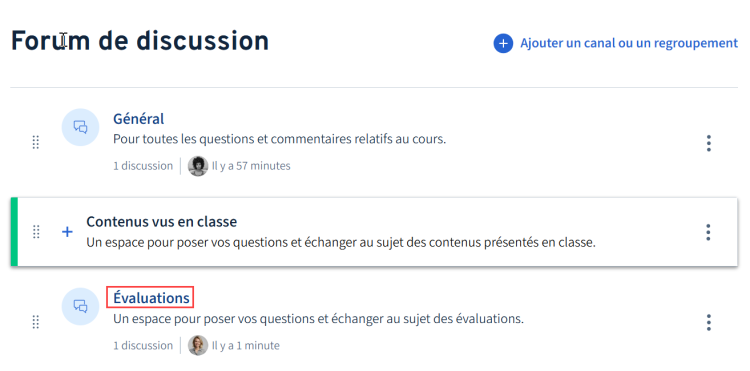Open the Général channel options menu
The image size is (750, 371).
[x=708, y=143]
